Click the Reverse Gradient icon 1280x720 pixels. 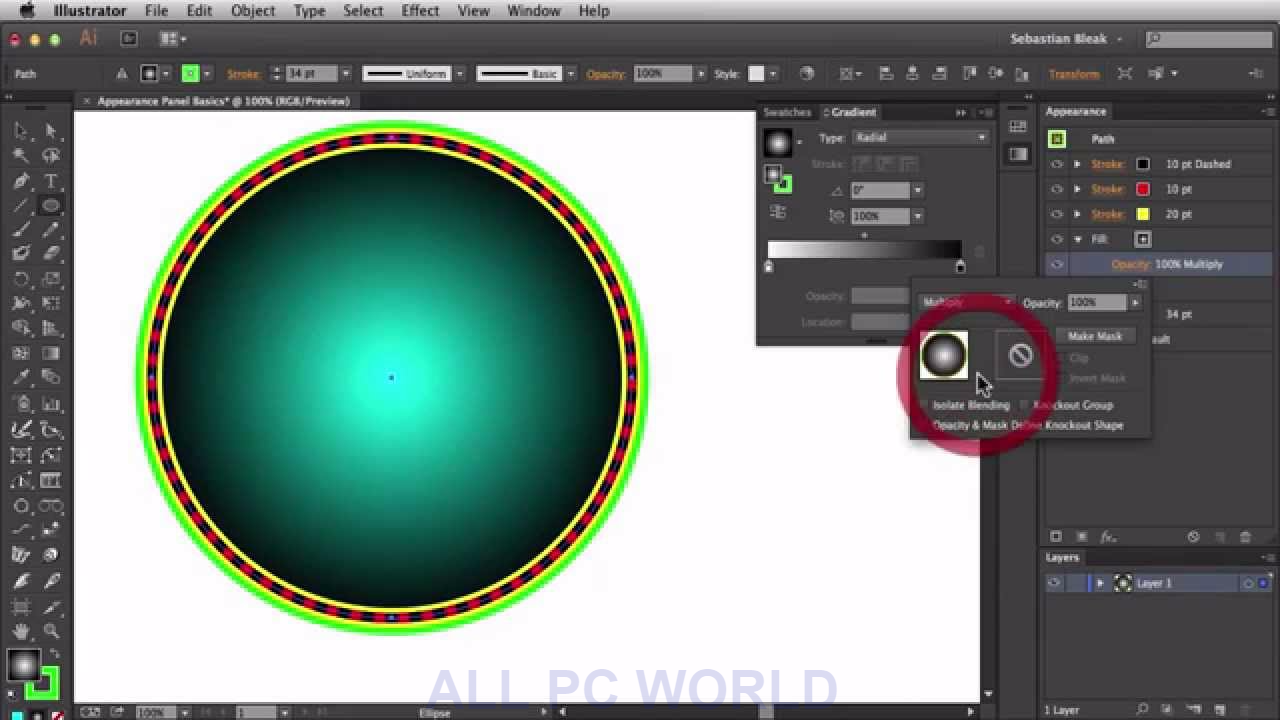coord(778,212)
